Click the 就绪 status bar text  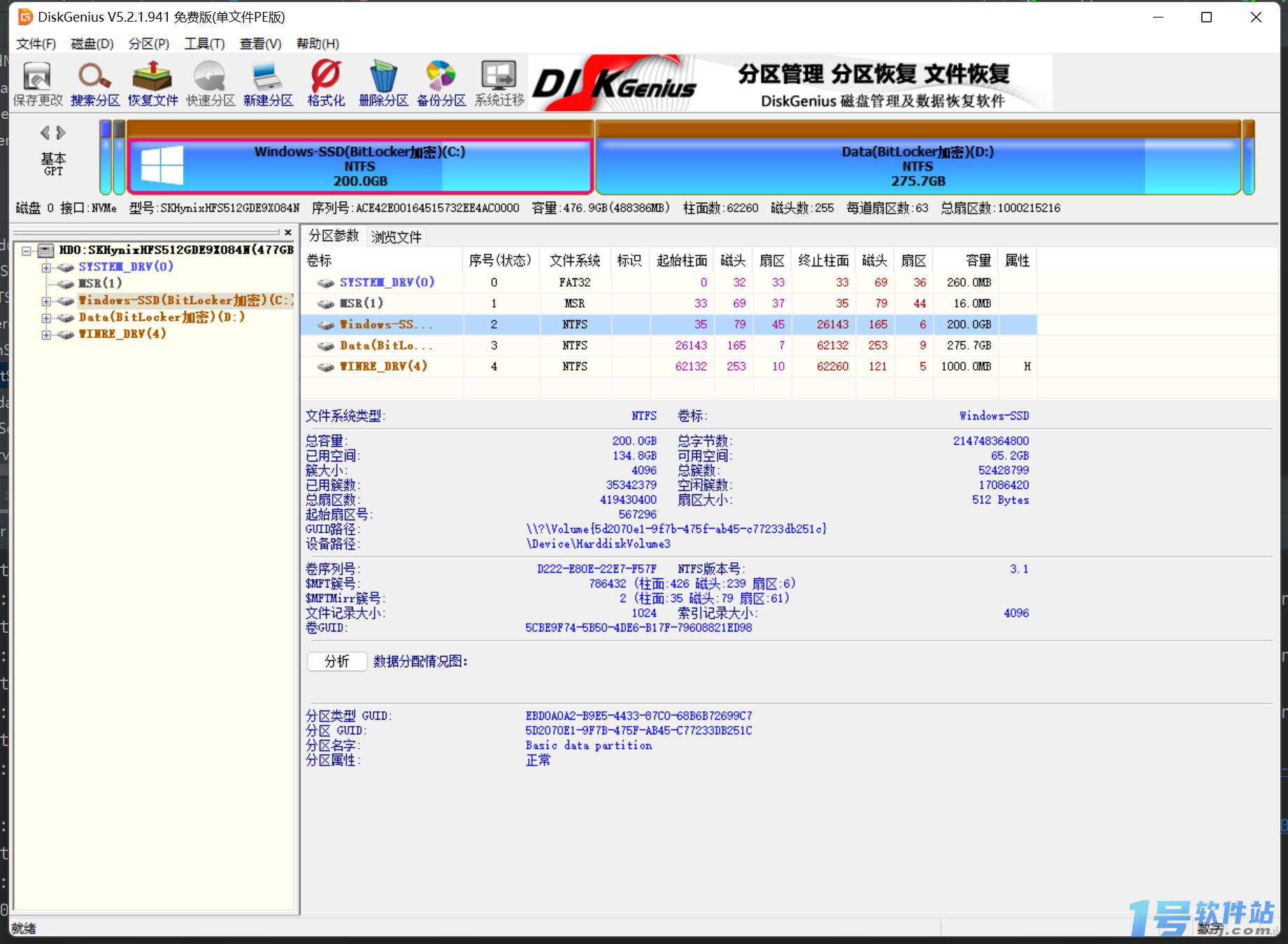point(23,928)
